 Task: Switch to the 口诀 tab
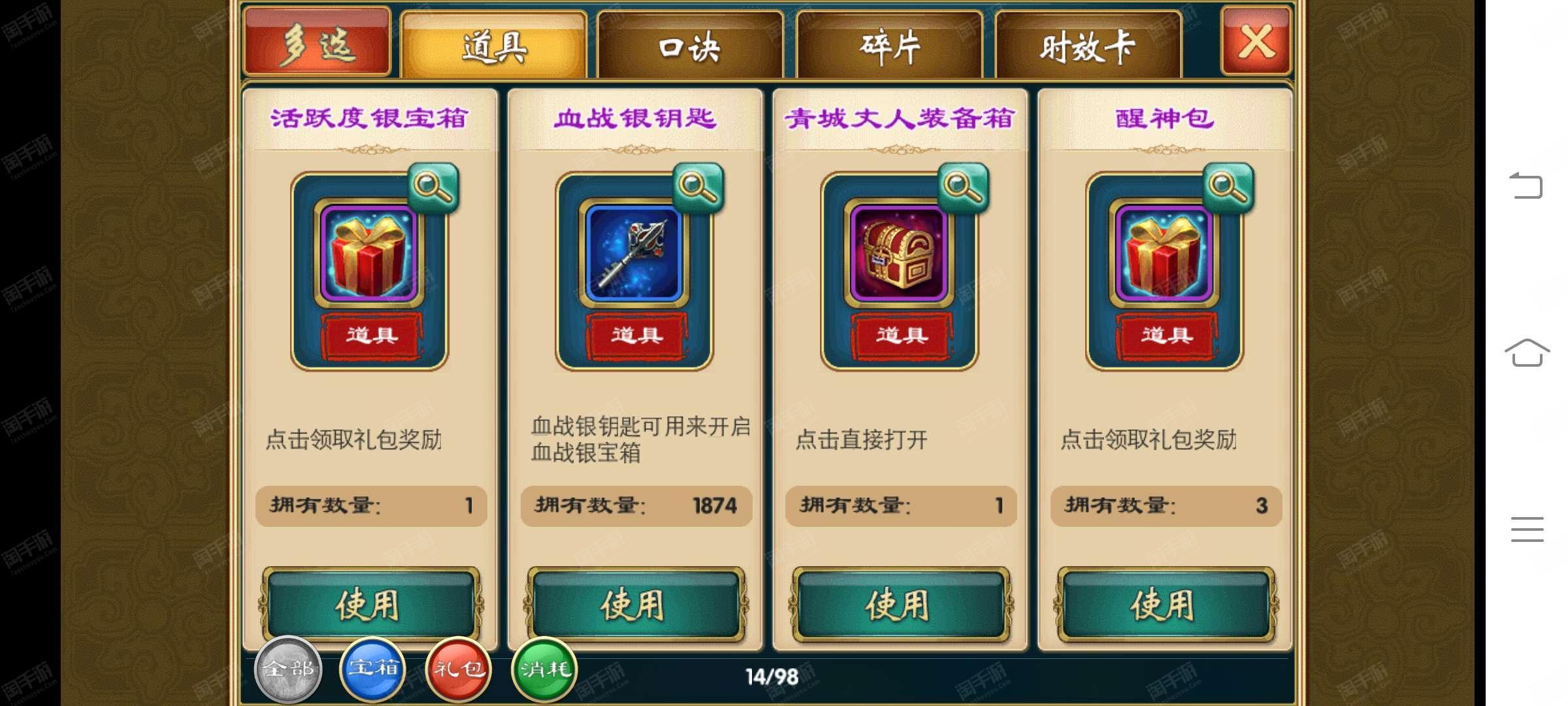(690, 46)
